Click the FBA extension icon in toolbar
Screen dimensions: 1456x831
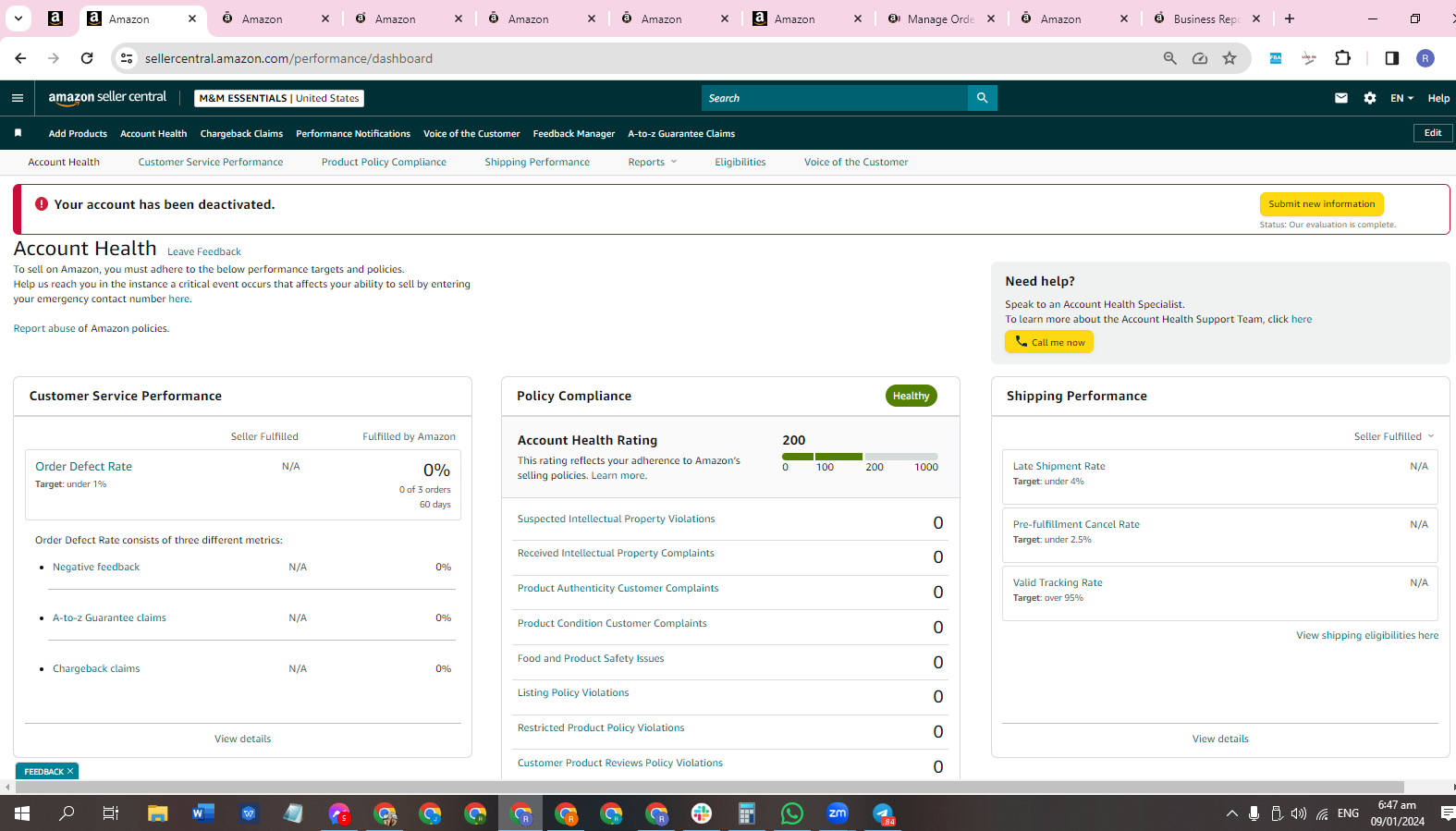1276,58
